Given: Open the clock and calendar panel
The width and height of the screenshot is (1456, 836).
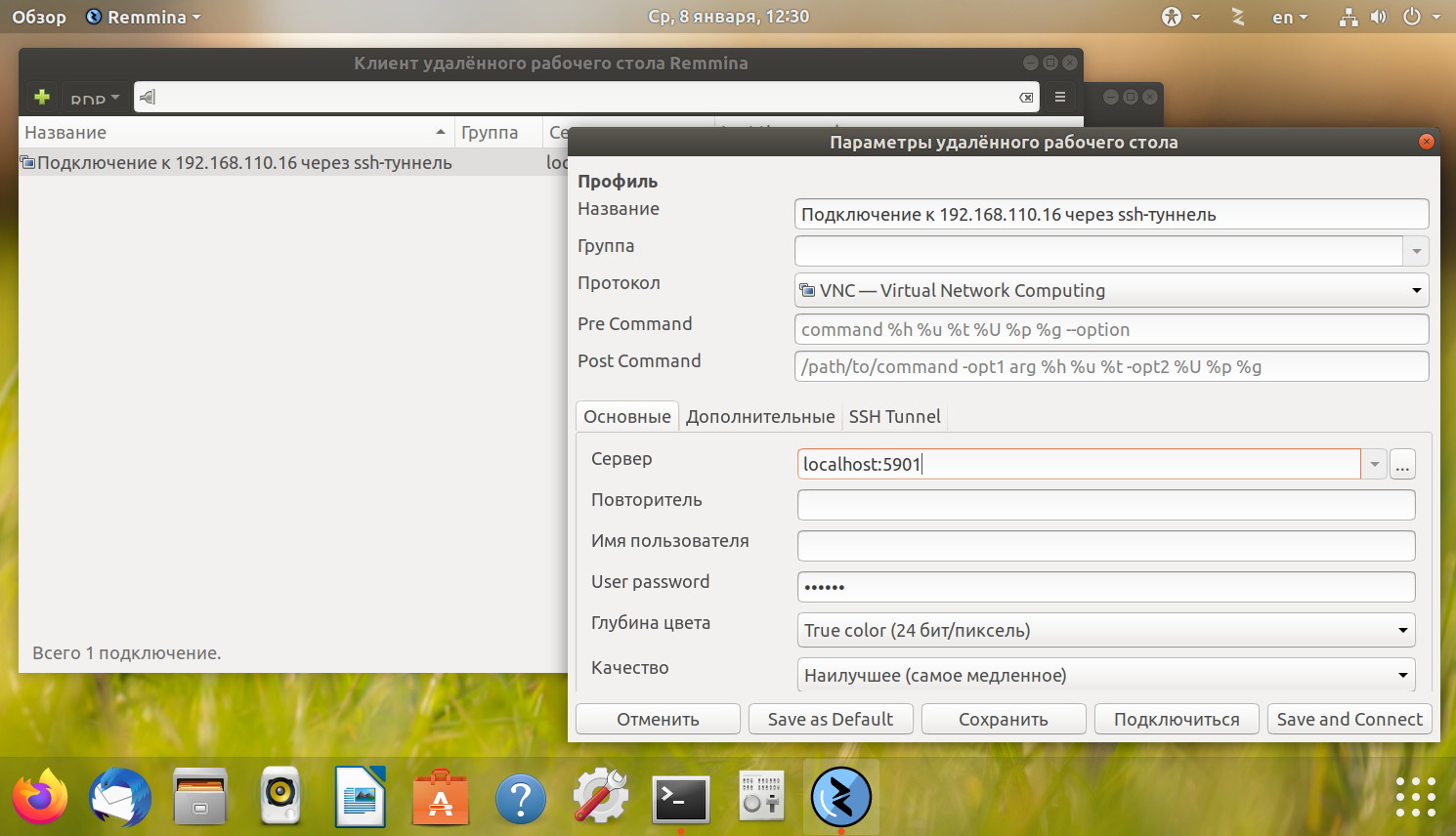Looking at the screenshot, I should [728, 17].
